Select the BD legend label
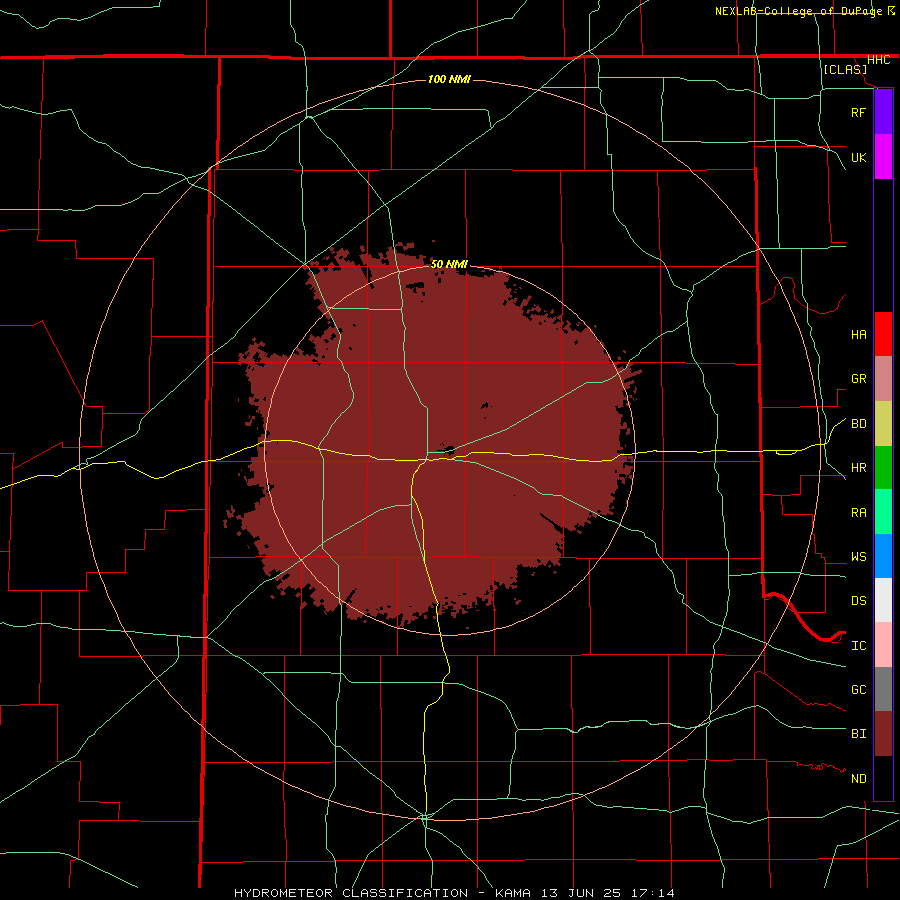900x900 pixels. coord(858,424)
